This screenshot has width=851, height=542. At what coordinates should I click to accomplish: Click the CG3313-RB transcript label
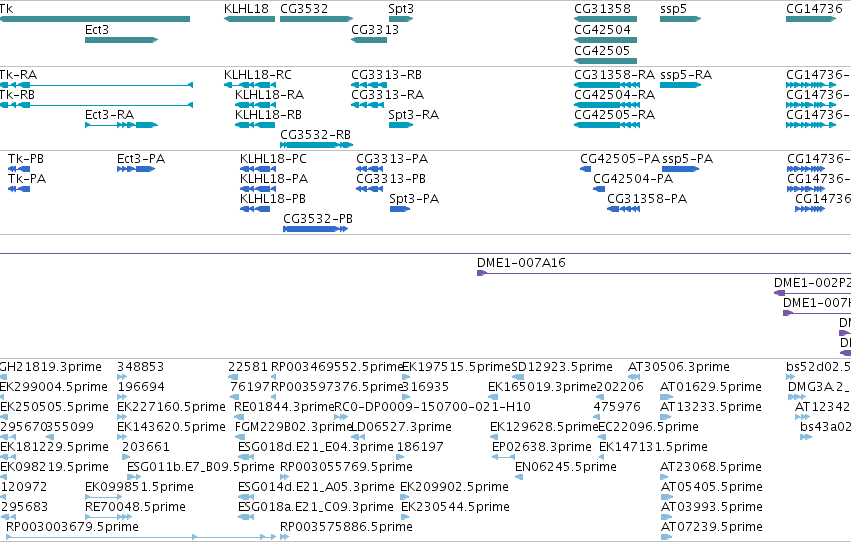click(x=386, y=75)
